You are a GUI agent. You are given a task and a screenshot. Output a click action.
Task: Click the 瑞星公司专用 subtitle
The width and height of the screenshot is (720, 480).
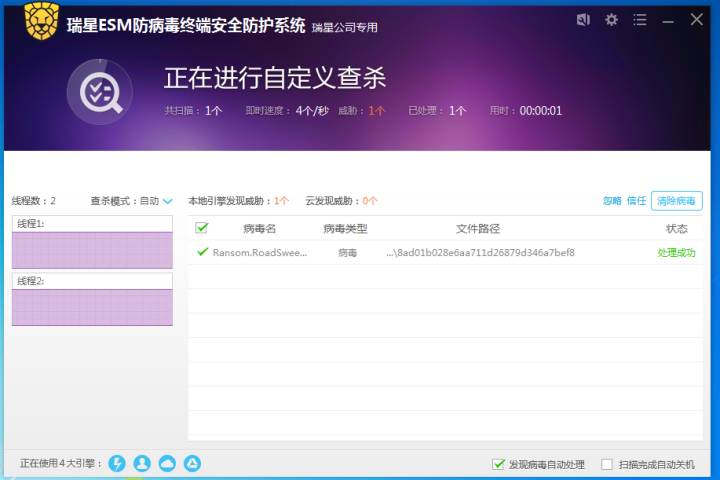(x=345, y=28)
